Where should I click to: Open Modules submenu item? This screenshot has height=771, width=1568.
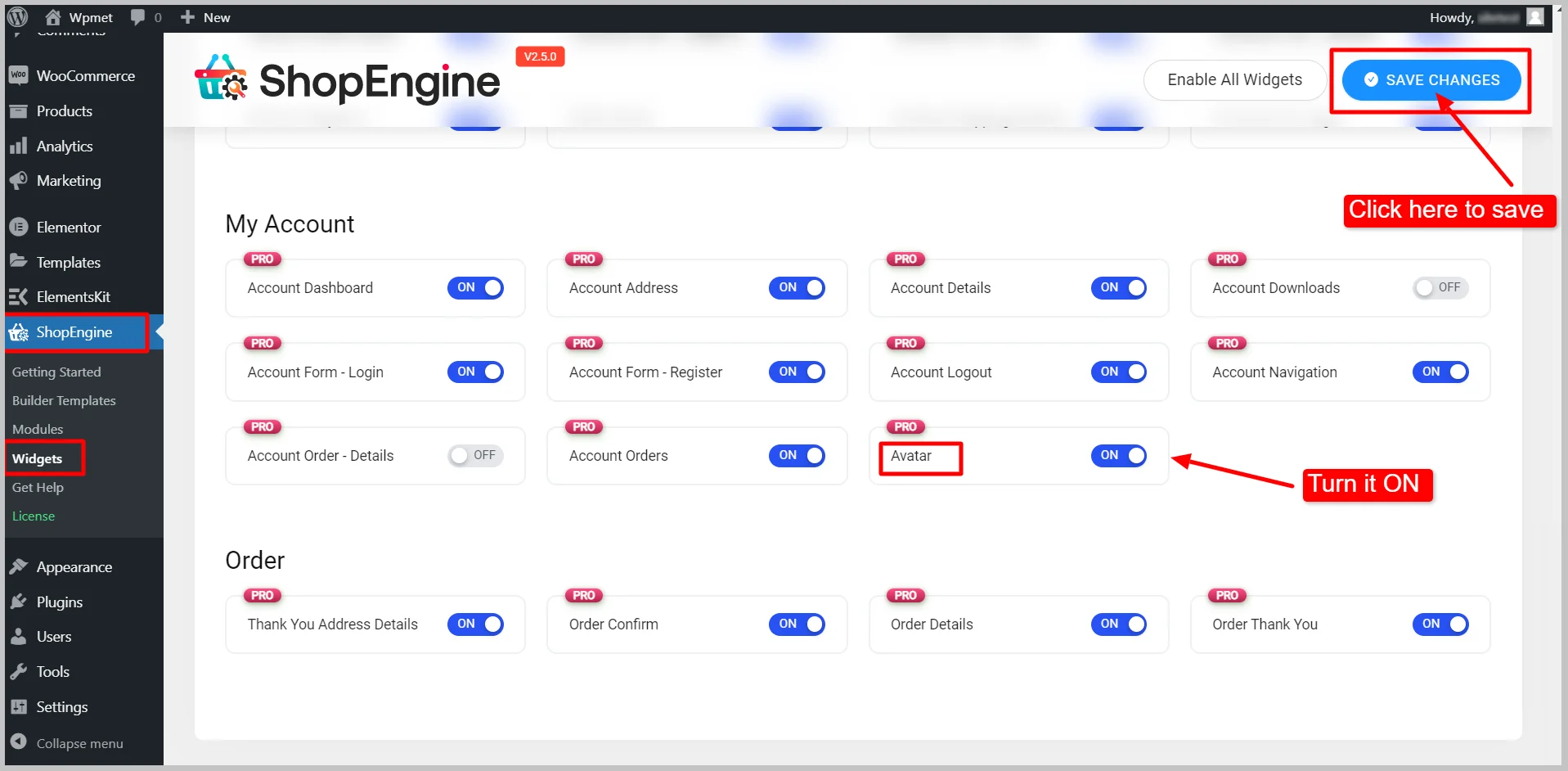point(38,429)
